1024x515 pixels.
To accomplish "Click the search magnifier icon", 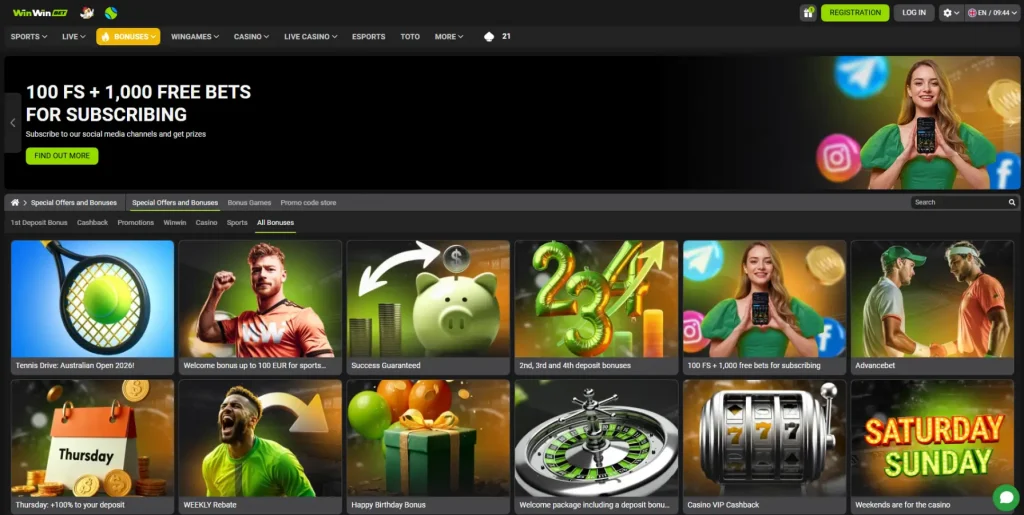I will tap(1012, 202).
